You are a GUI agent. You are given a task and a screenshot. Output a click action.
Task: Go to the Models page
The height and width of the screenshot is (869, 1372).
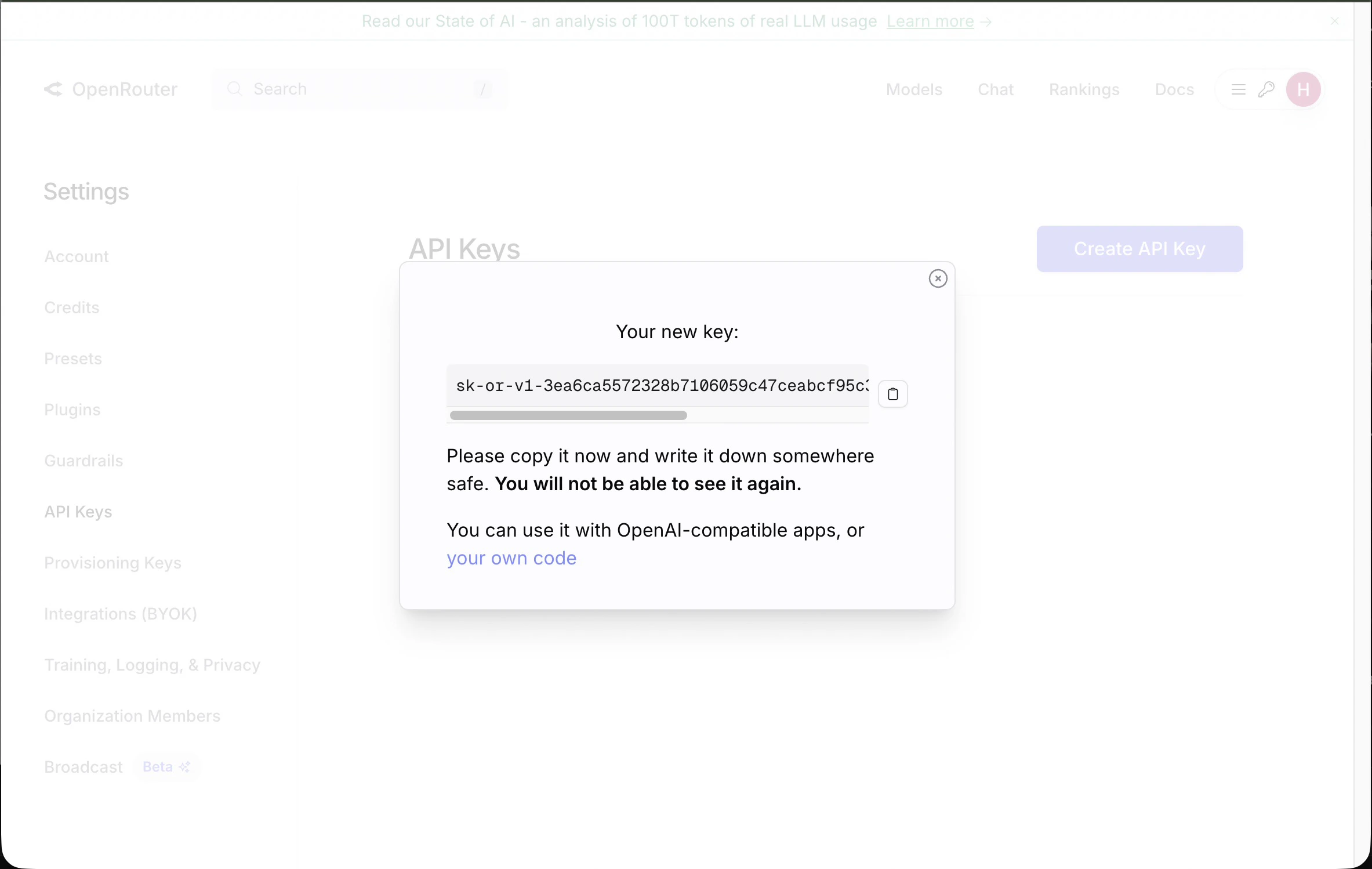coord(914,89)
